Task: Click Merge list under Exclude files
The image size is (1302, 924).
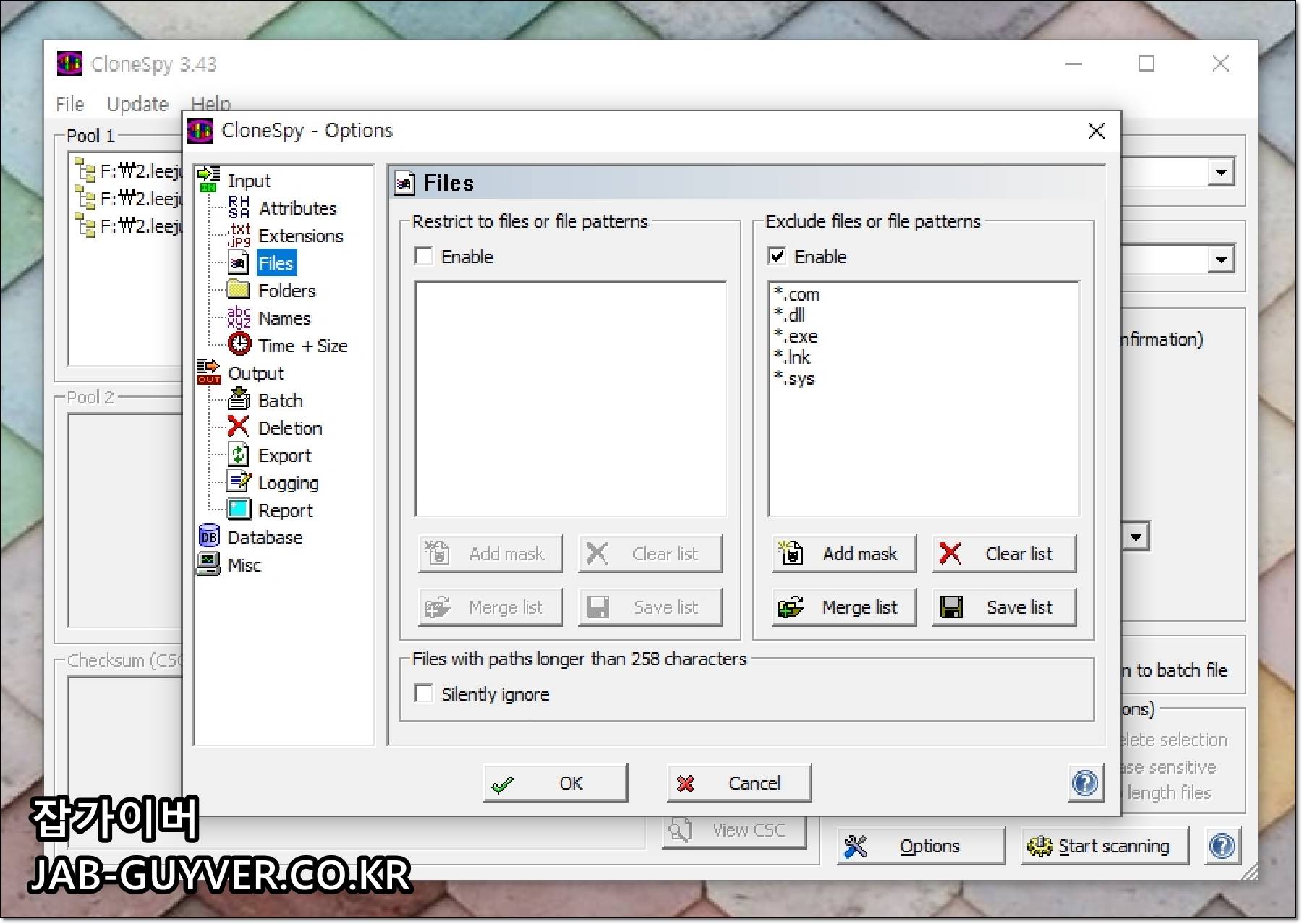Action: coord(844,607)
